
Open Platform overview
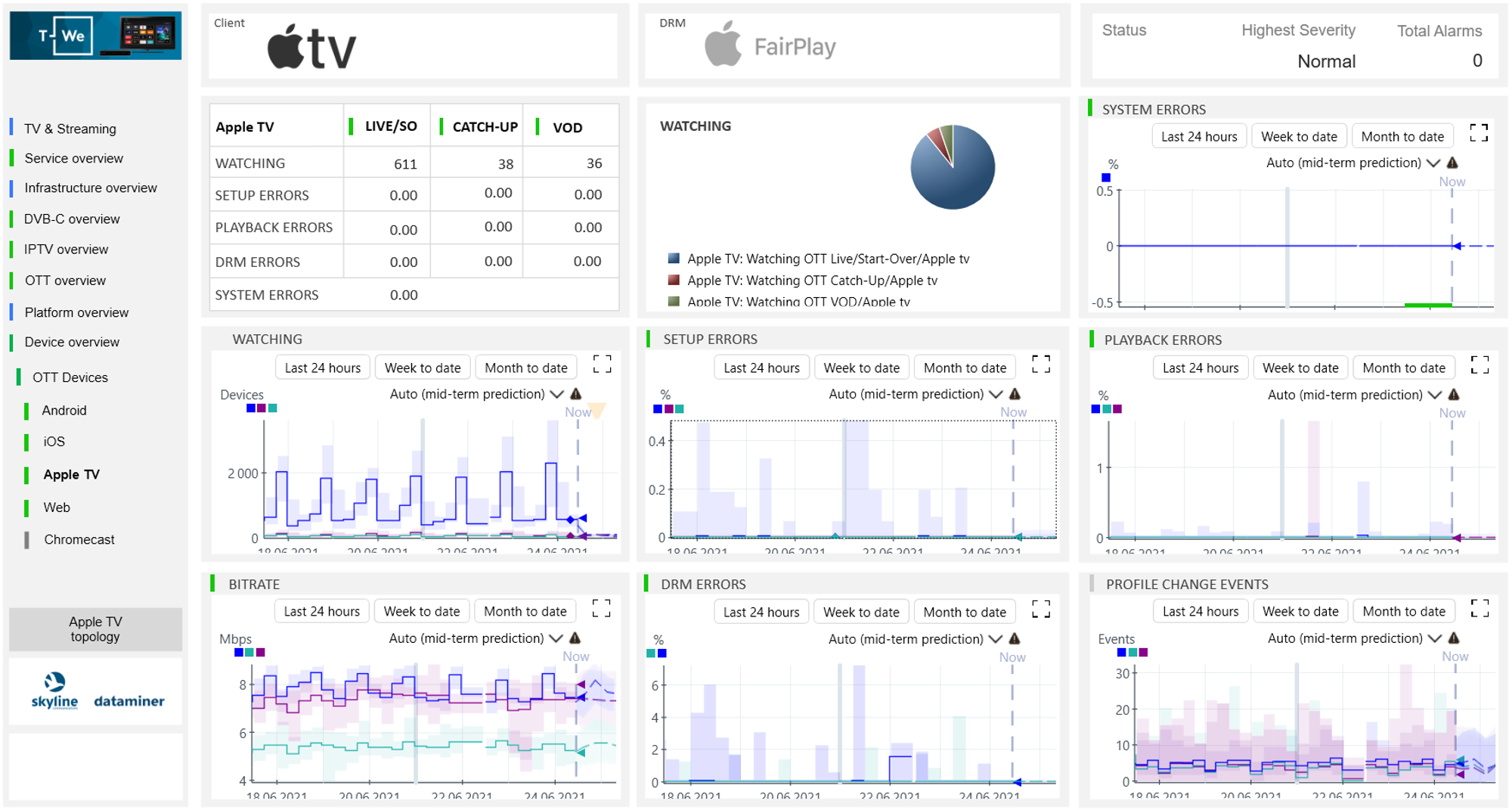(x=76, y=312)
